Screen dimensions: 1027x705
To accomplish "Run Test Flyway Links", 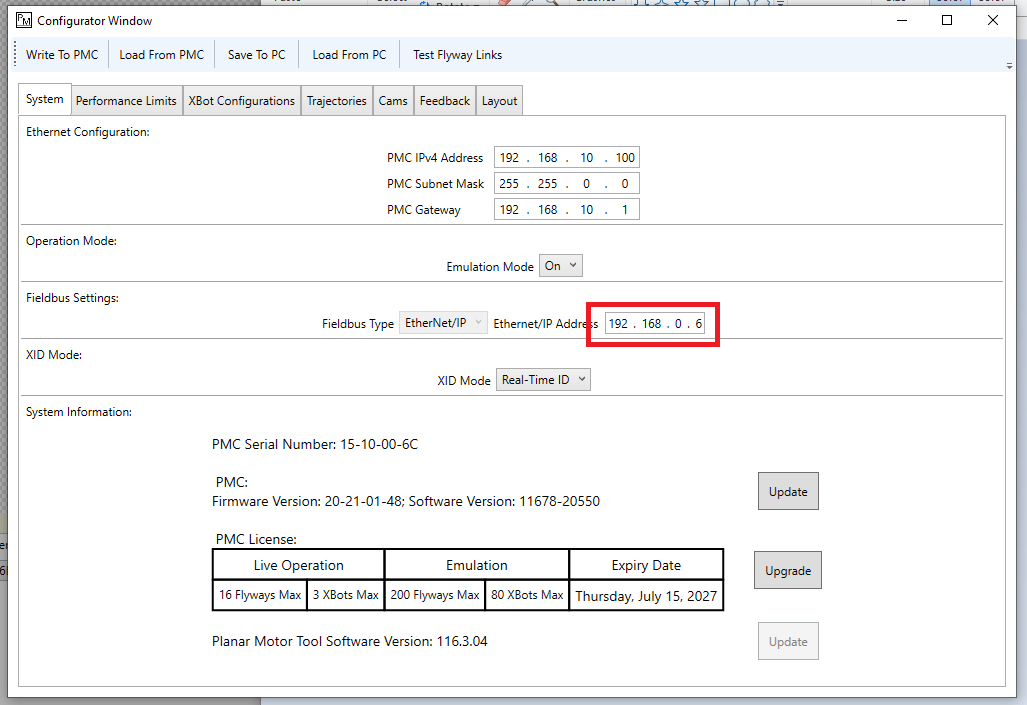I will coord(457,55).
